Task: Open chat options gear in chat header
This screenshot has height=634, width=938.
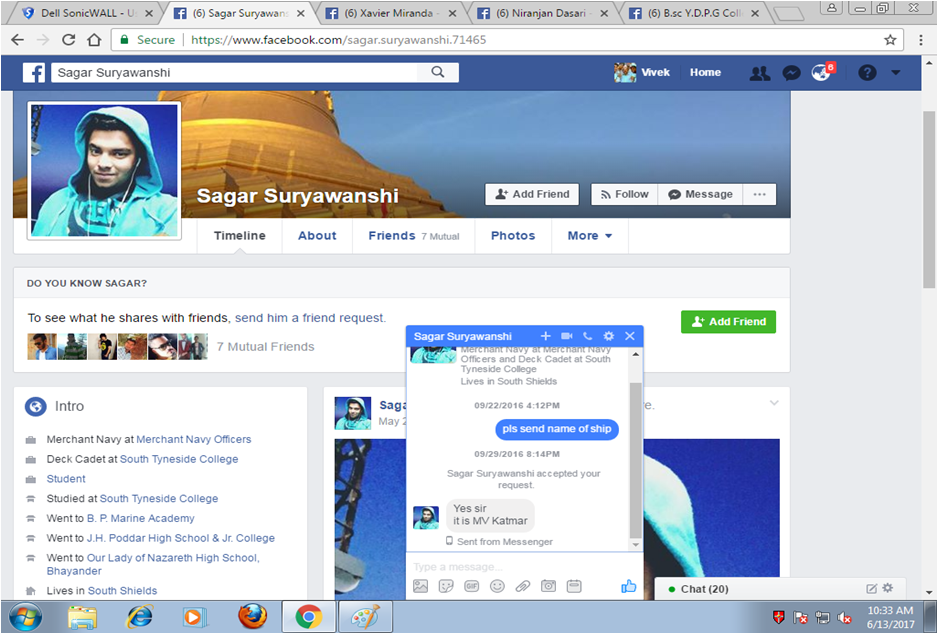Action: [x=608, y=336]
